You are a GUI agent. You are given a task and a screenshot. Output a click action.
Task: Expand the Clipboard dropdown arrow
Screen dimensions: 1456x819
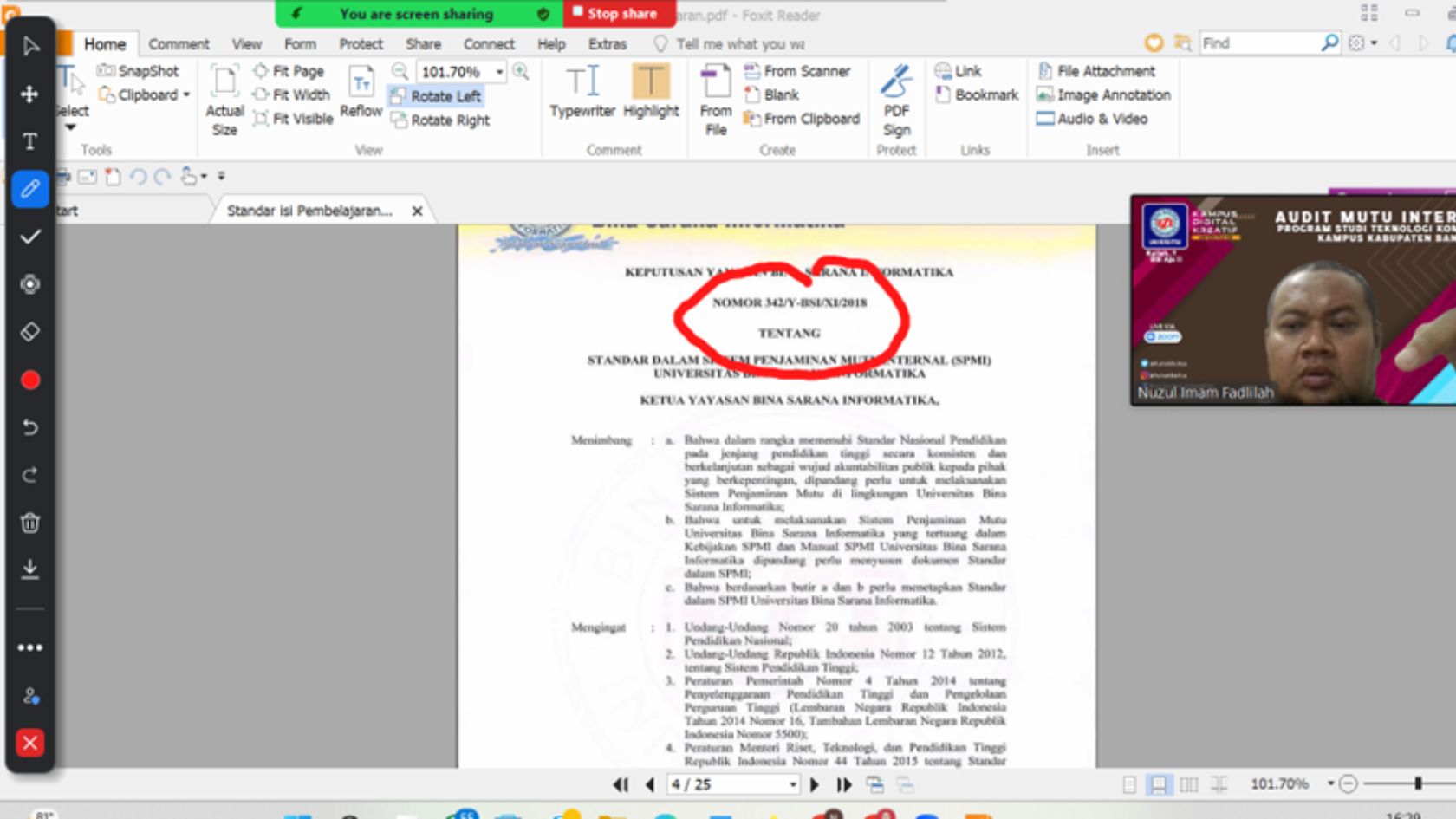pyautogui.click(x=186, y=95)
